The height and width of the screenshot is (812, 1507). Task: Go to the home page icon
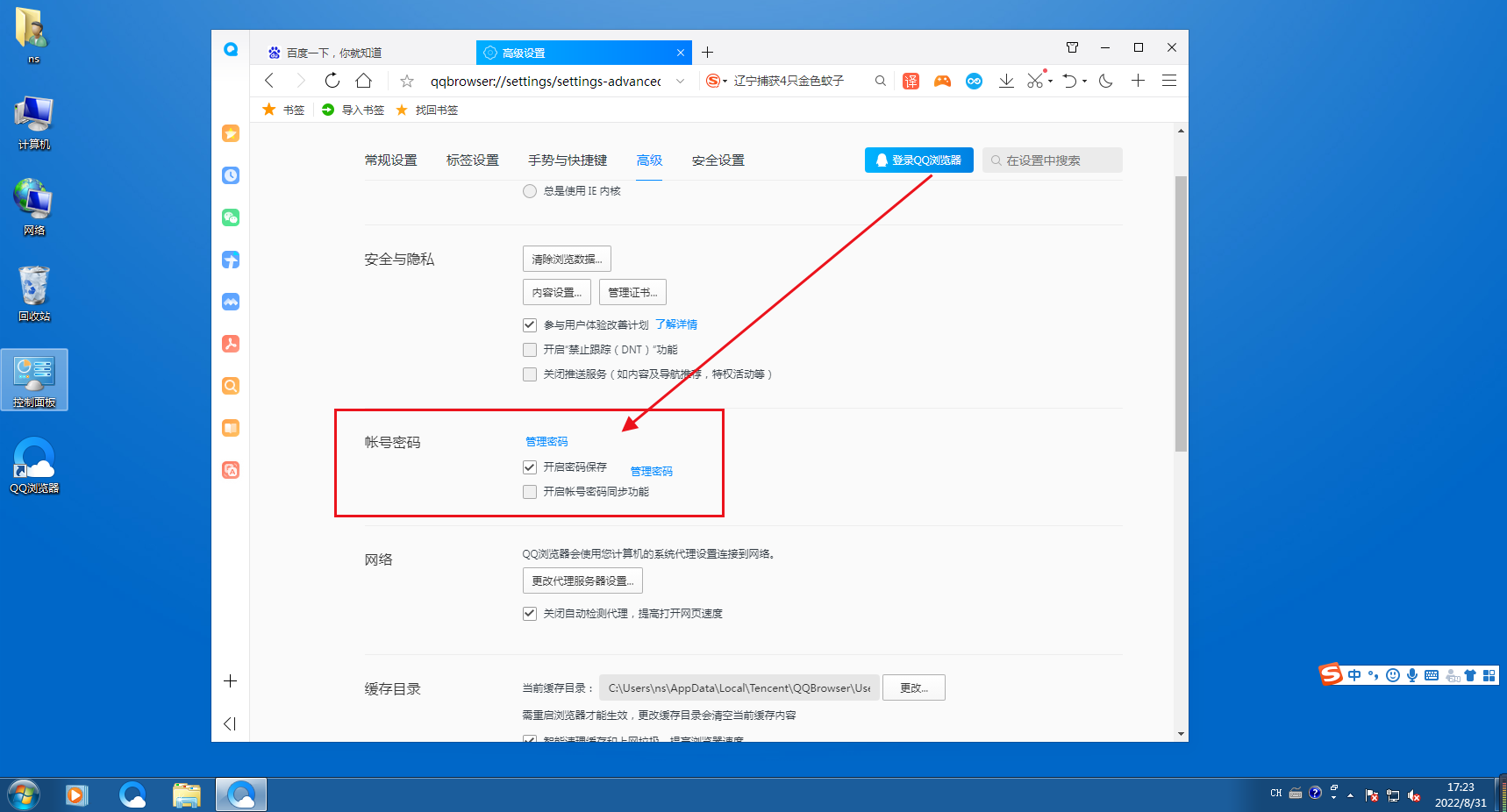[364, 81]
